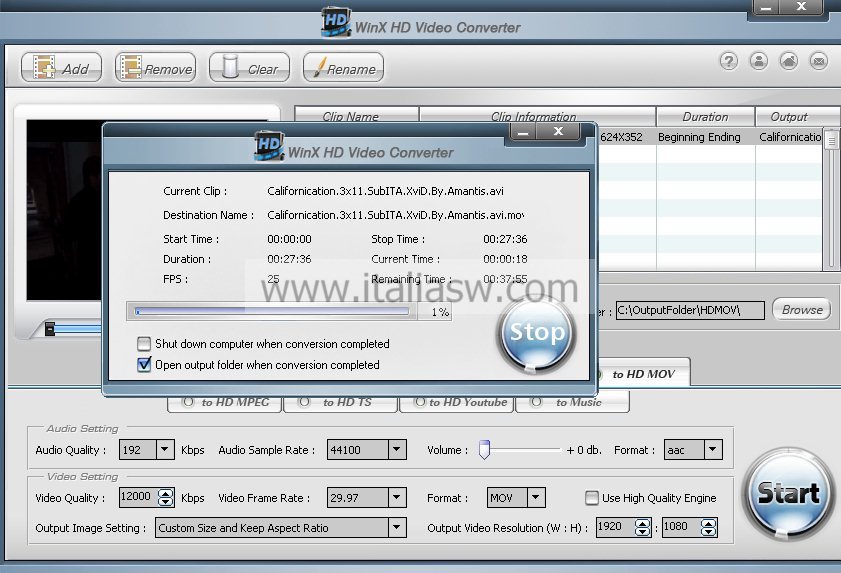Open the Help question mark icon
This screenshot has width=841, height=573.
coord(728,61)
